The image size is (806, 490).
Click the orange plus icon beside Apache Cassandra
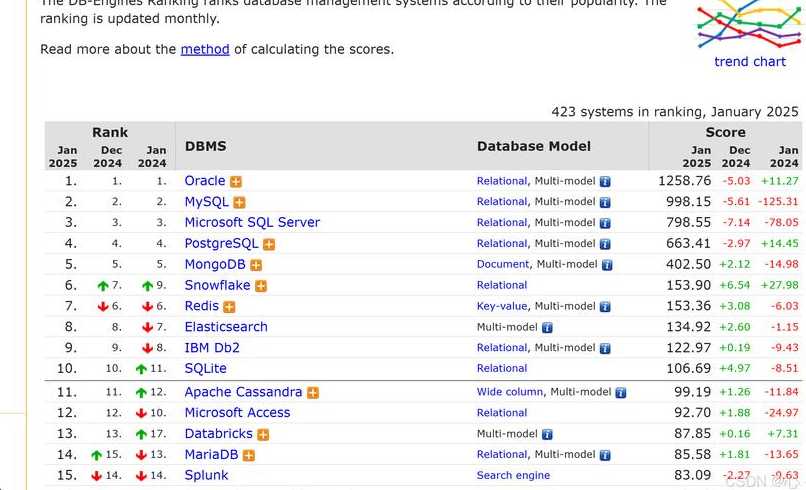313,393
